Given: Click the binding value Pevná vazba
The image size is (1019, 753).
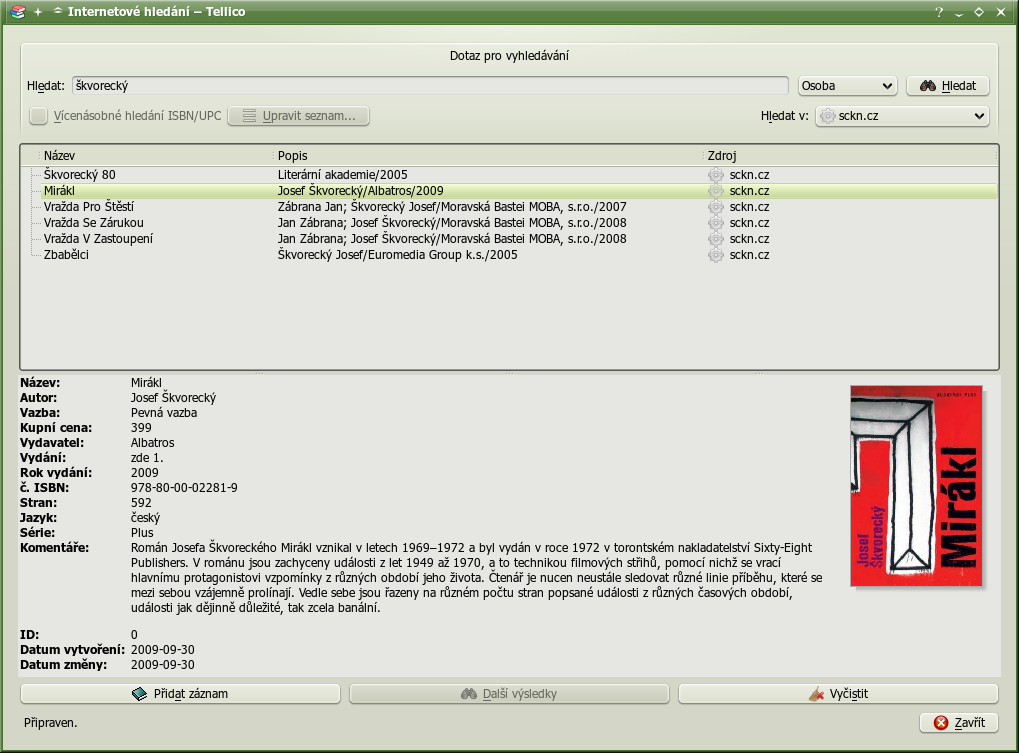Looking at the screenshot, I should pos(164,413).
